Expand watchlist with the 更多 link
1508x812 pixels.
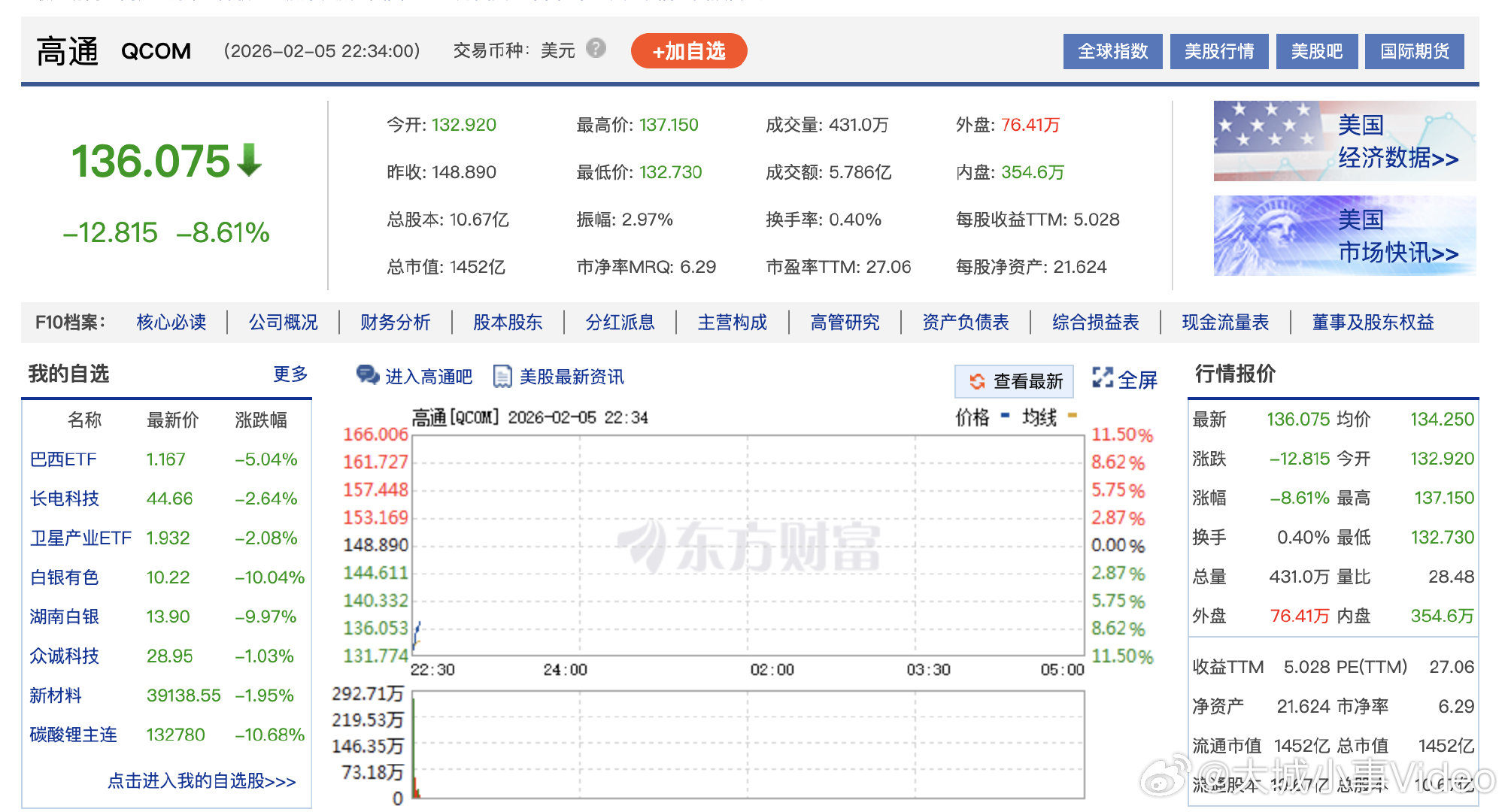[x=290, y=374]
